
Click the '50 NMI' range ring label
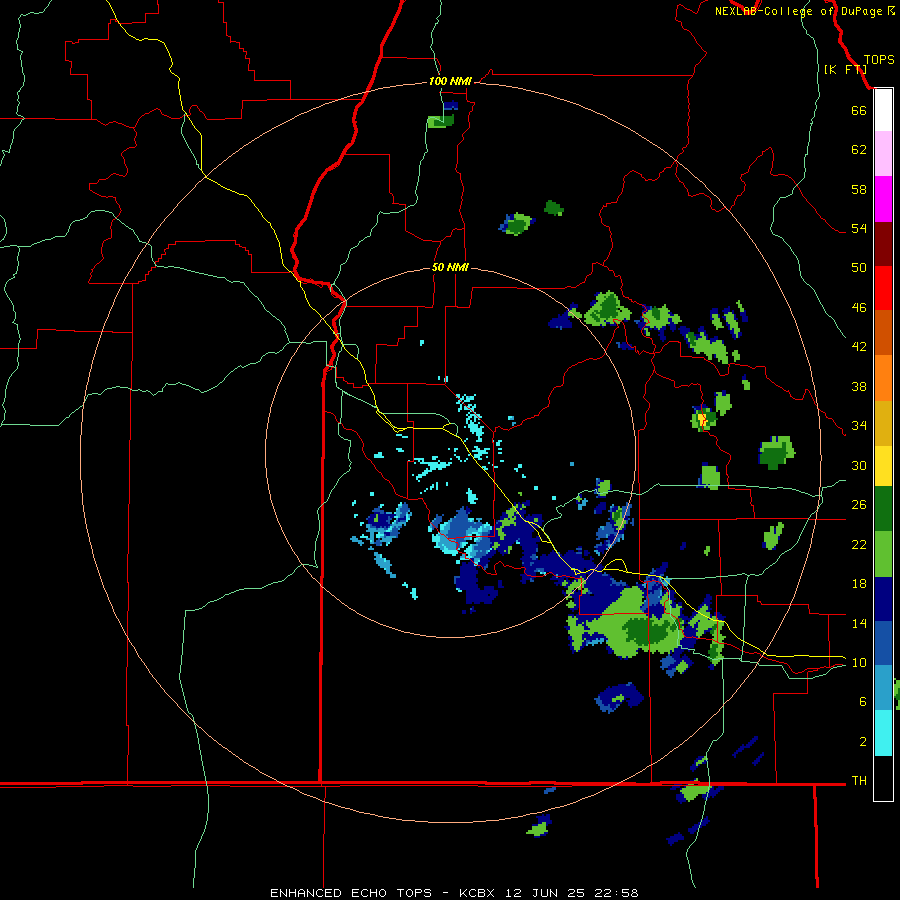coord(450,267)
